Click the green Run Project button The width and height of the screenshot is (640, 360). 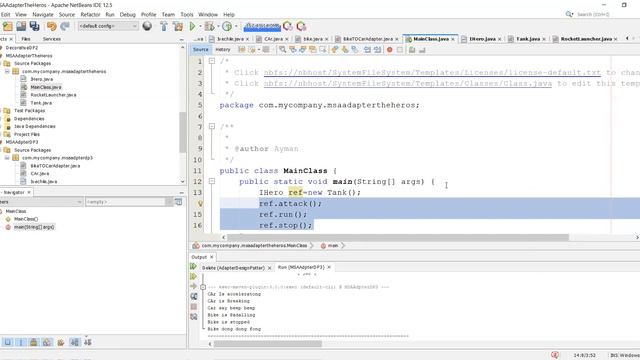coord(192,27)
